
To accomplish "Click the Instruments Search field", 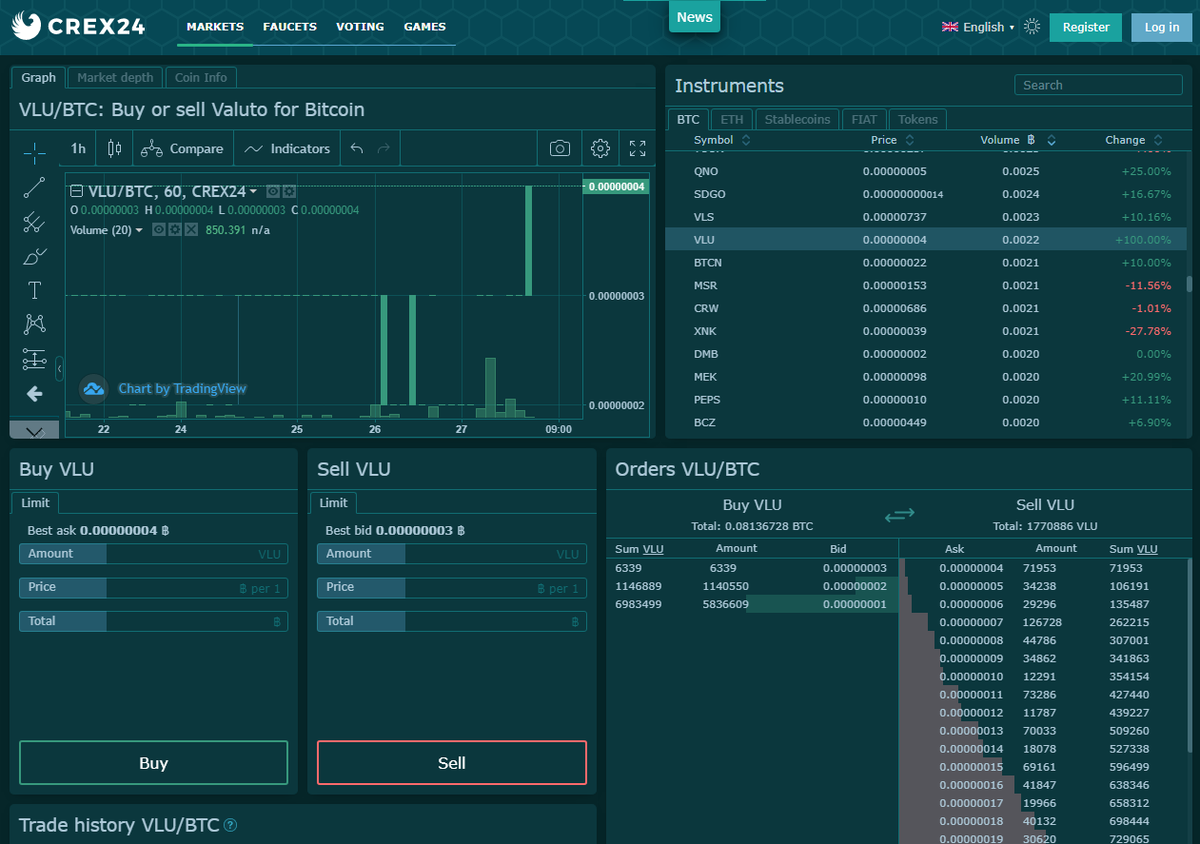I will [1098, 85].
